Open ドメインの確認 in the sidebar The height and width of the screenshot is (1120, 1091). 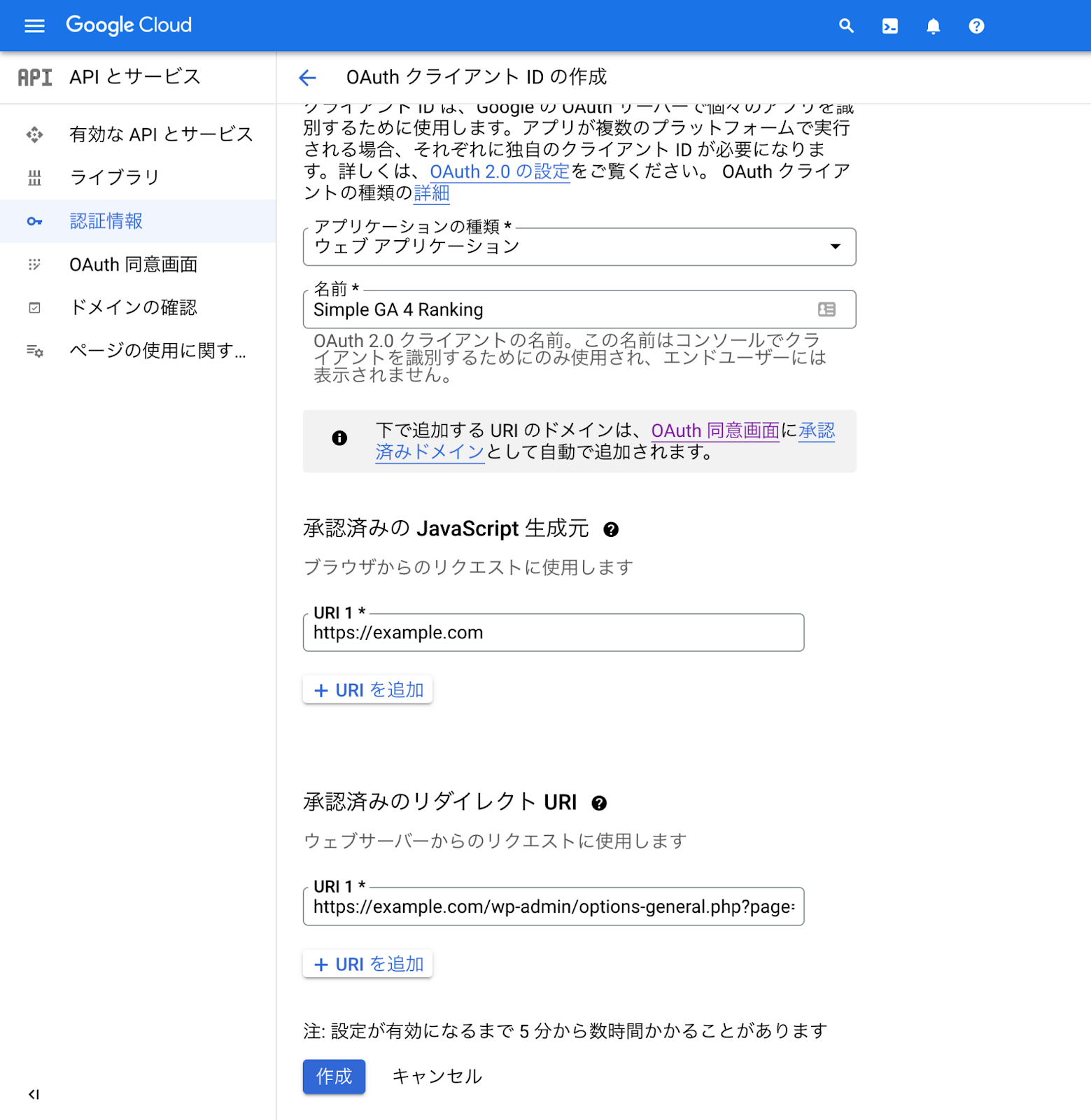click(138, 308)
